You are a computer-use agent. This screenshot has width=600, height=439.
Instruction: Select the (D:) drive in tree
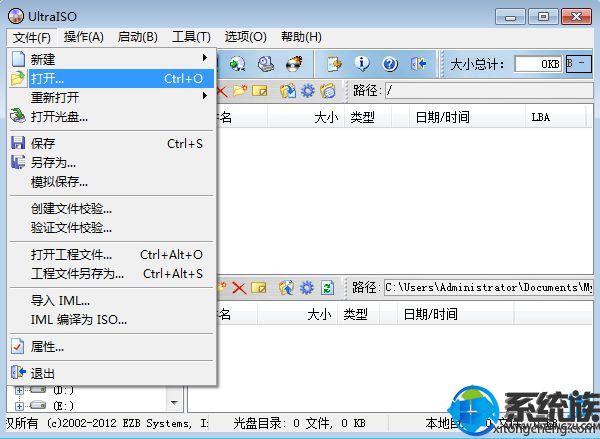pos(63,390)
